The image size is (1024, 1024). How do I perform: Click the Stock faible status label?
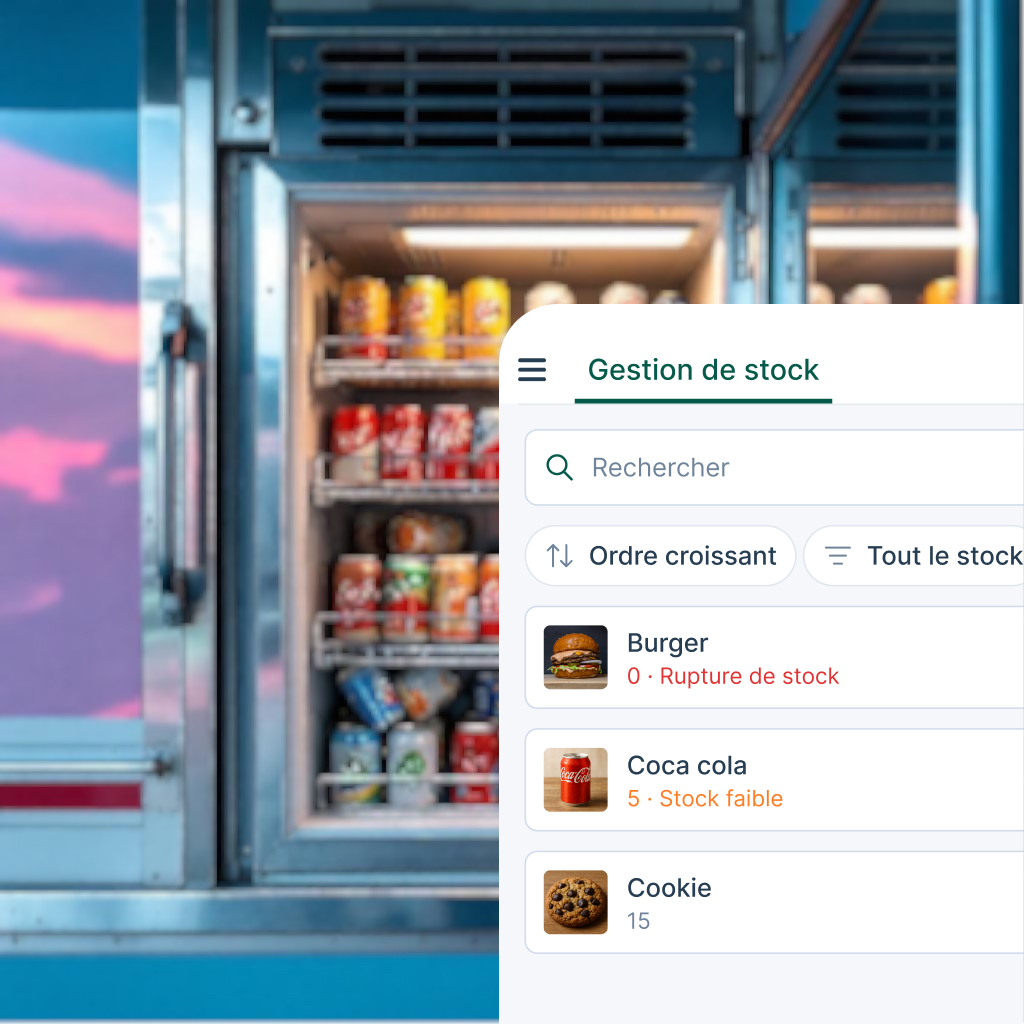tap(721, 798)
